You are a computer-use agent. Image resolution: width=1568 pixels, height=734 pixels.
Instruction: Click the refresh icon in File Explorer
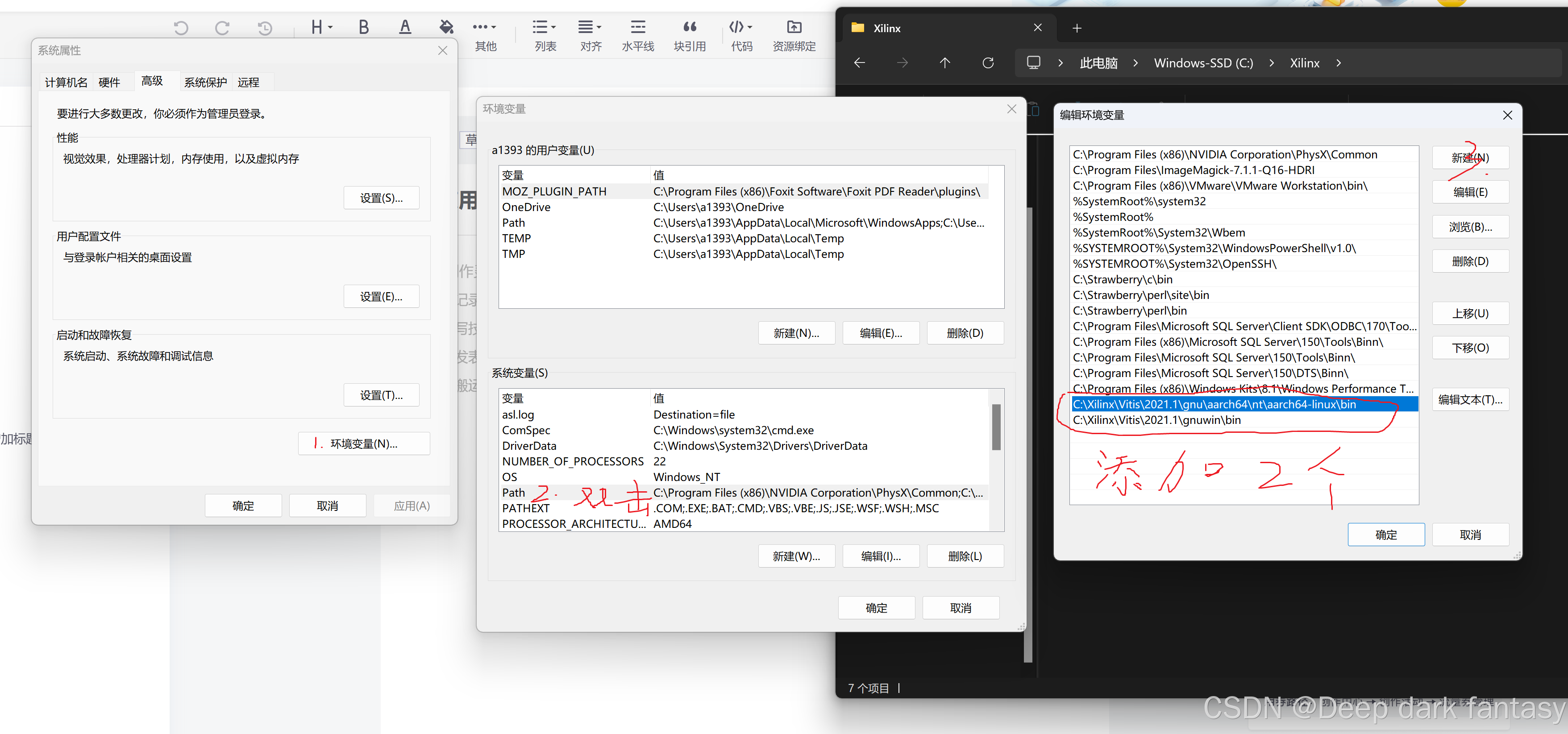(988, 62)
